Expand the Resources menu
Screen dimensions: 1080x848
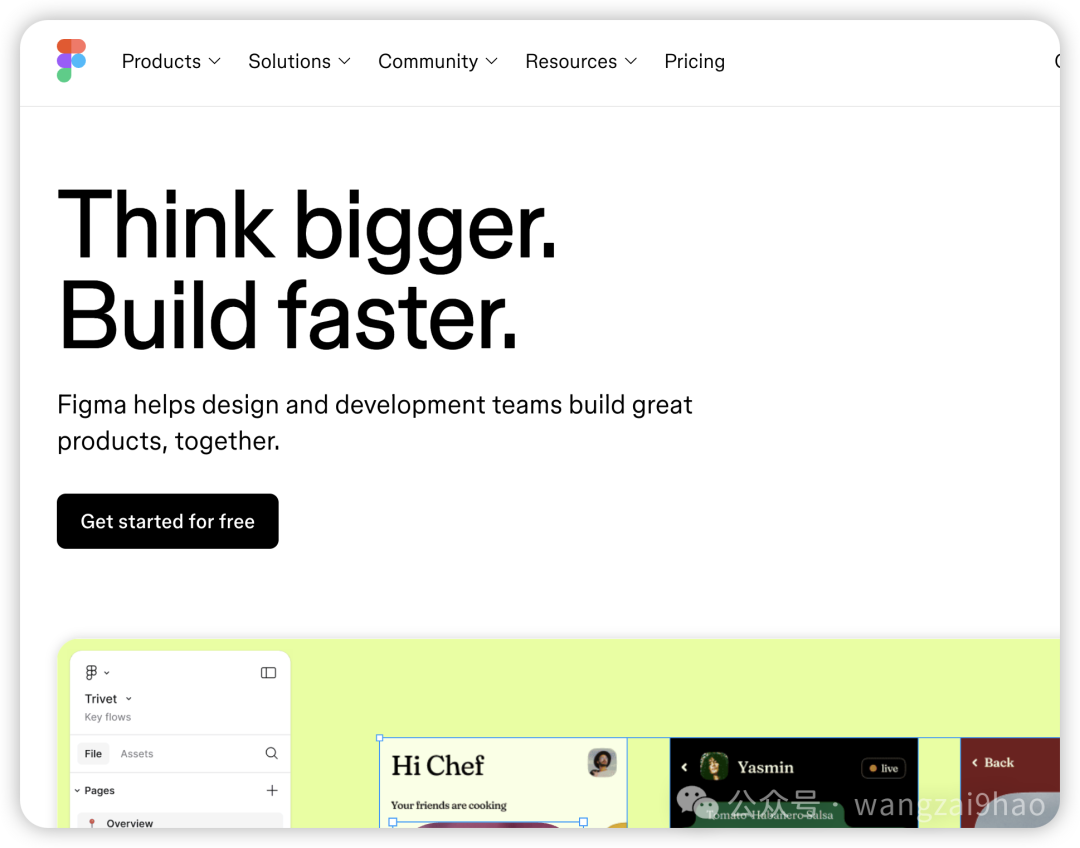[581, 61]
